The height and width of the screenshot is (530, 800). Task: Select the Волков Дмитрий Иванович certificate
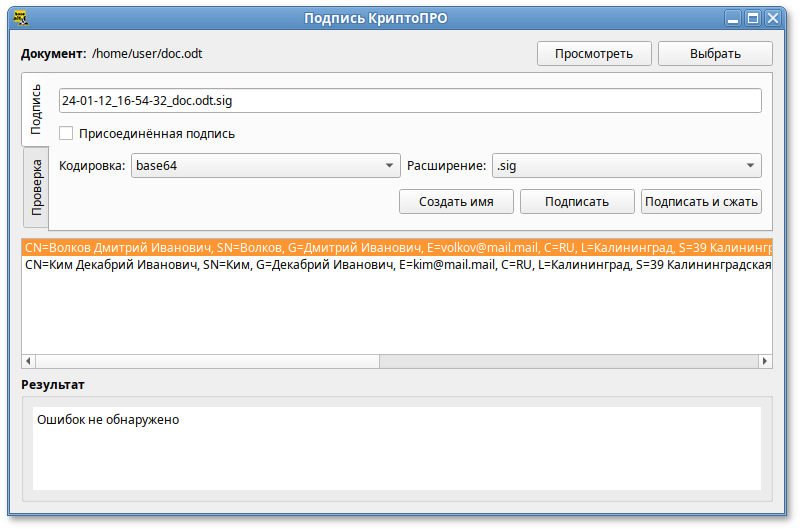(396, 247)
